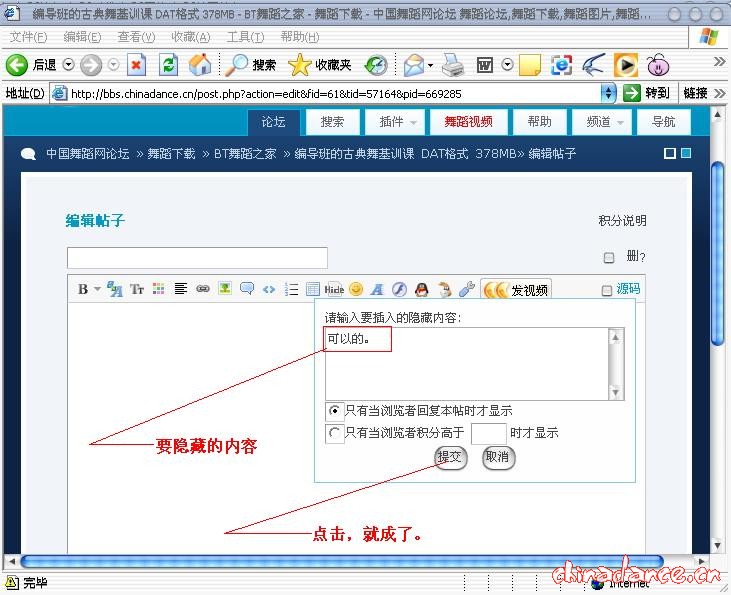Open the Back button history dropdown

(x=68, y=65)
